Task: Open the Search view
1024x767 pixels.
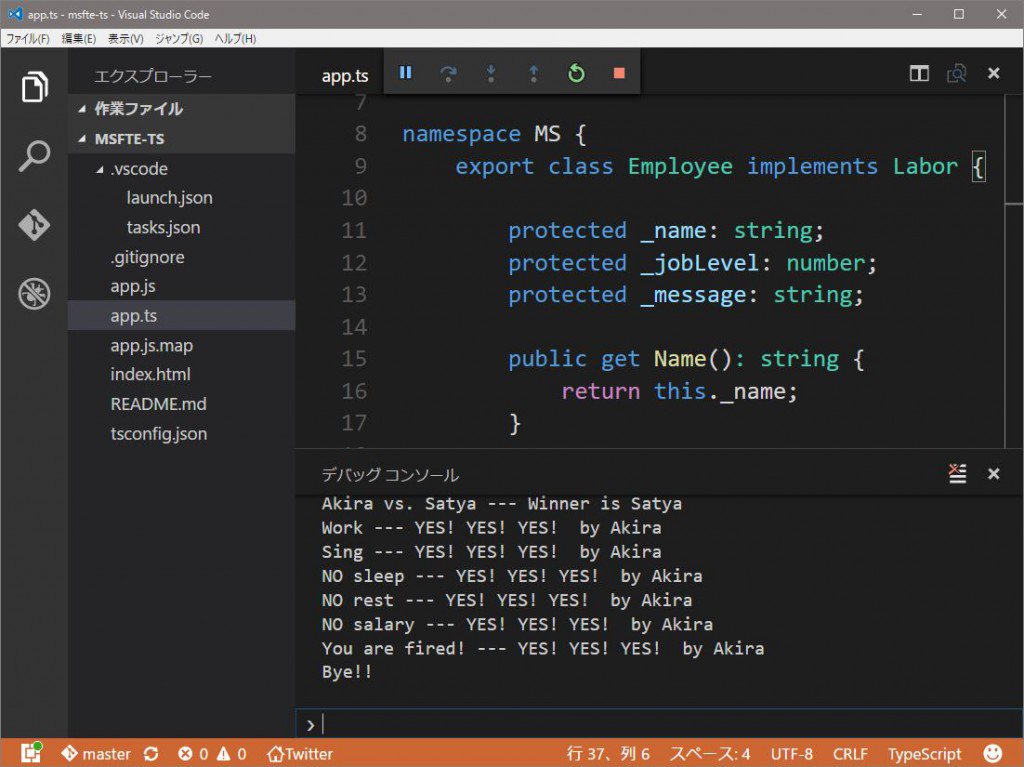Action: coord(34,157)
